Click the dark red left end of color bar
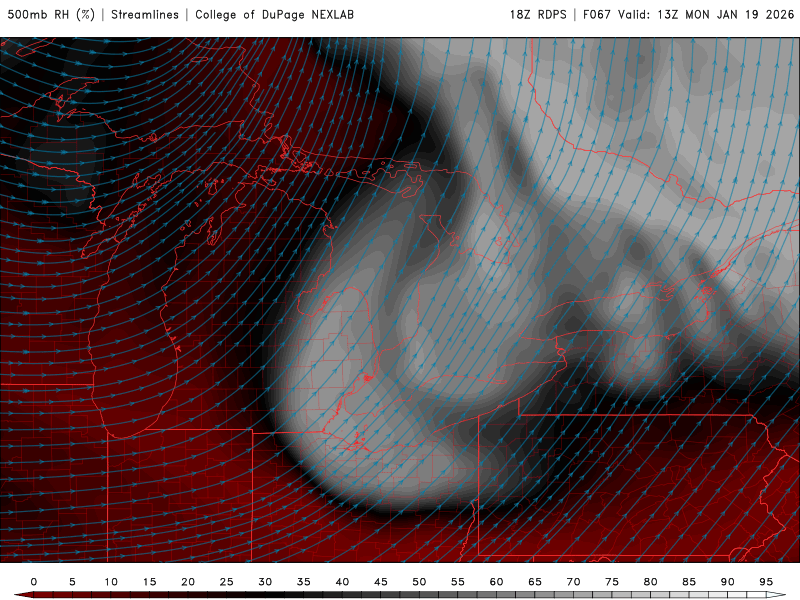 point(23,595)
